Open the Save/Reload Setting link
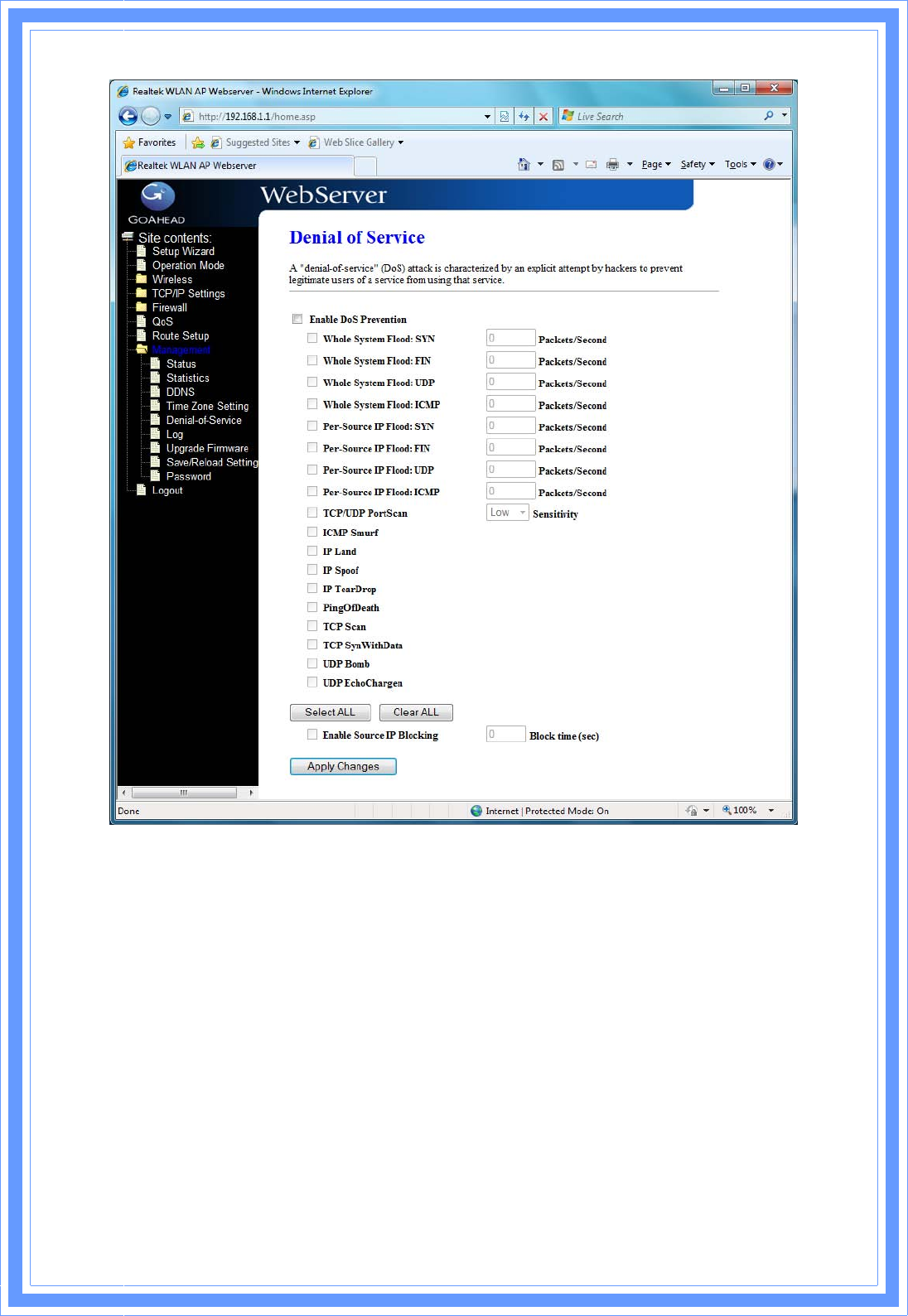Viewport: 908px width, 1316px height. click(x=212, y=462)
